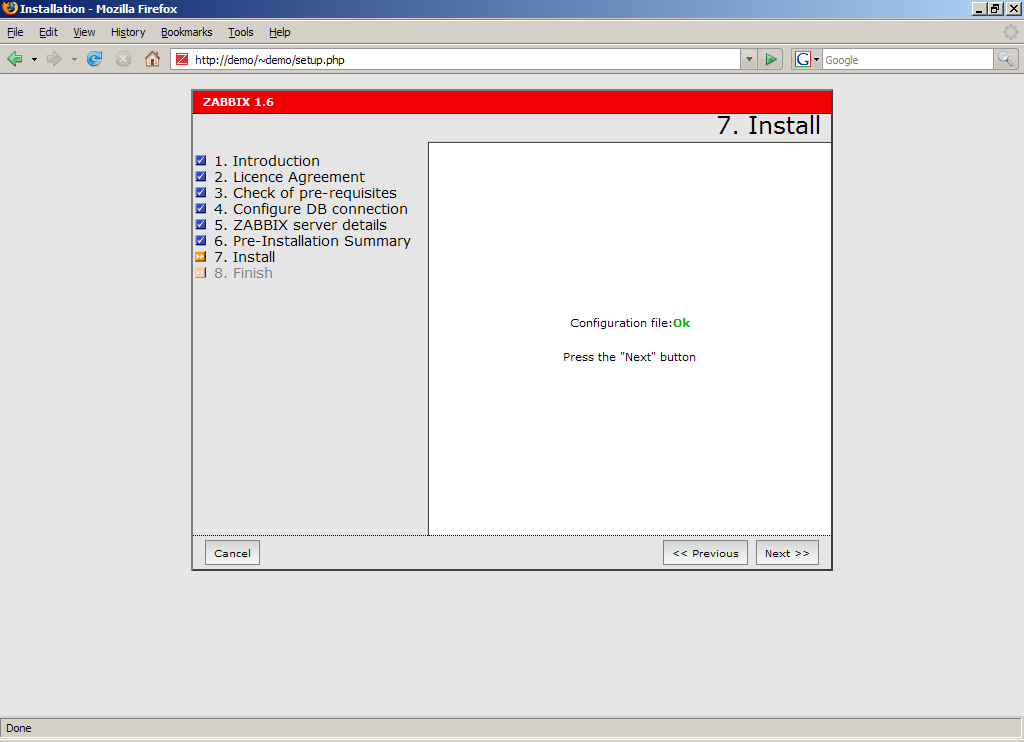Screen dimensions: 1024x742
Task: Click the Zabbix site favicon in address bar
Action: click(x=182, y=59)
